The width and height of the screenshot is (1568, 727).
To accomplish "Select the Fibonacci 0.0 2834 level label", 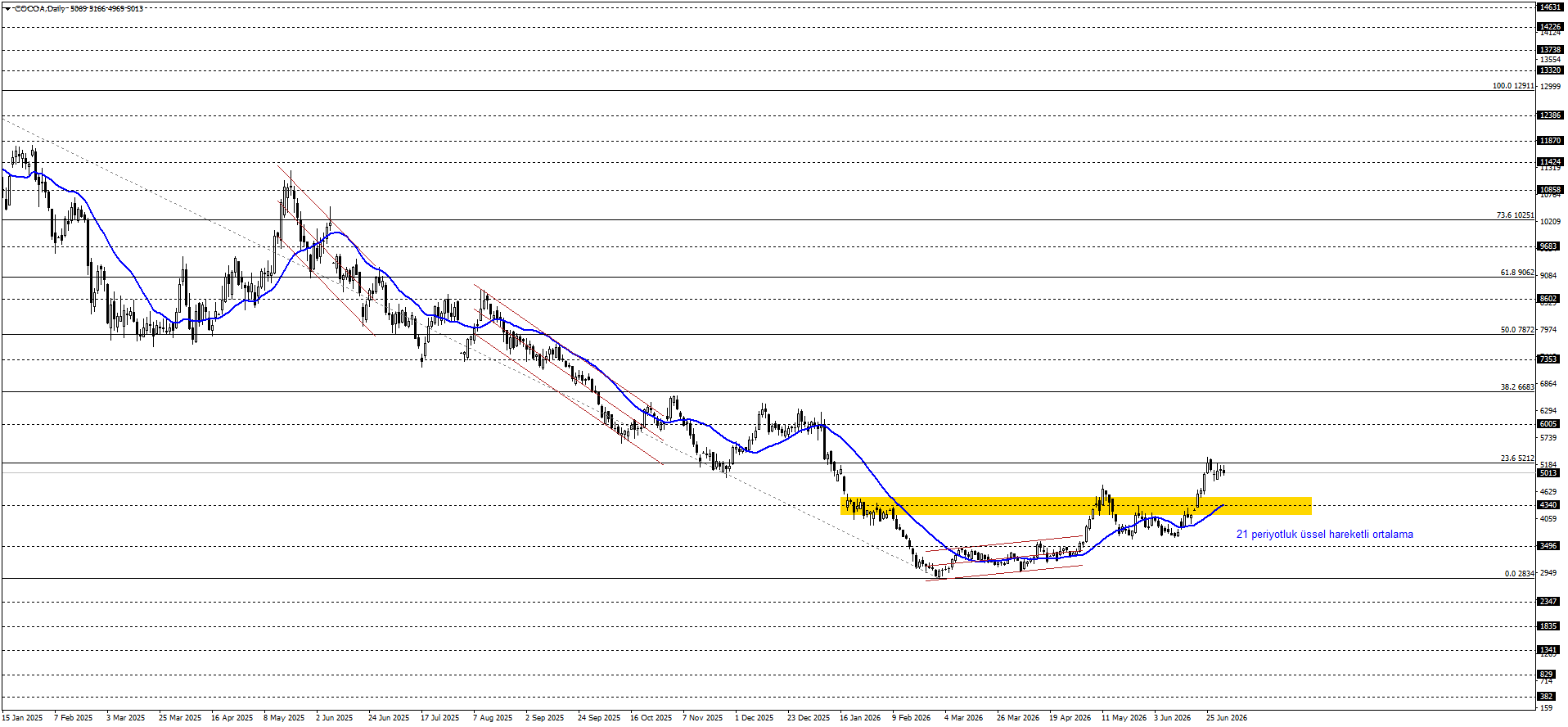I will pos(1519,574).
